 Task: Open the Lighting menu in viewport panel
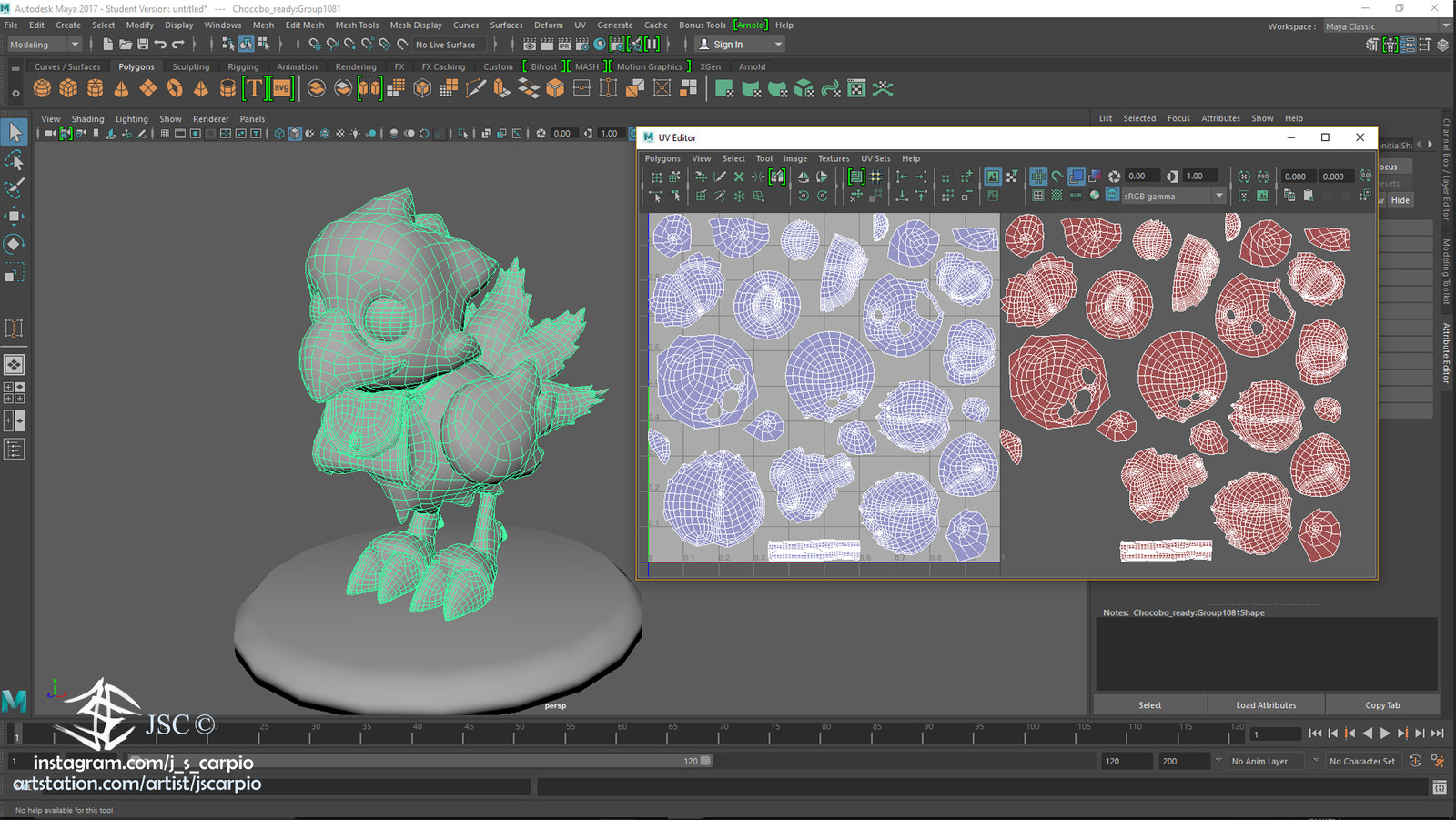[131, 119]
